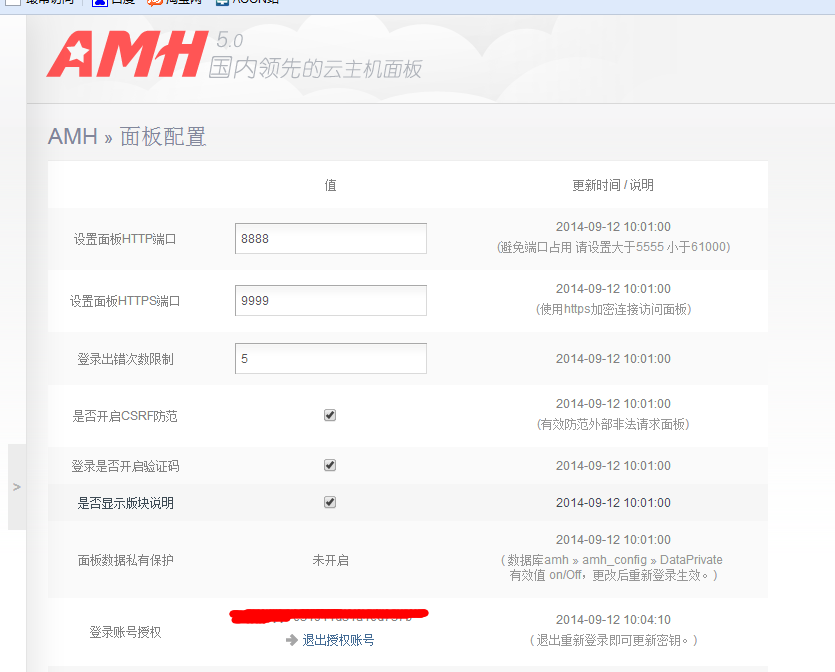Click the 值 column header

pyautogui.click(x=330, y=185)
